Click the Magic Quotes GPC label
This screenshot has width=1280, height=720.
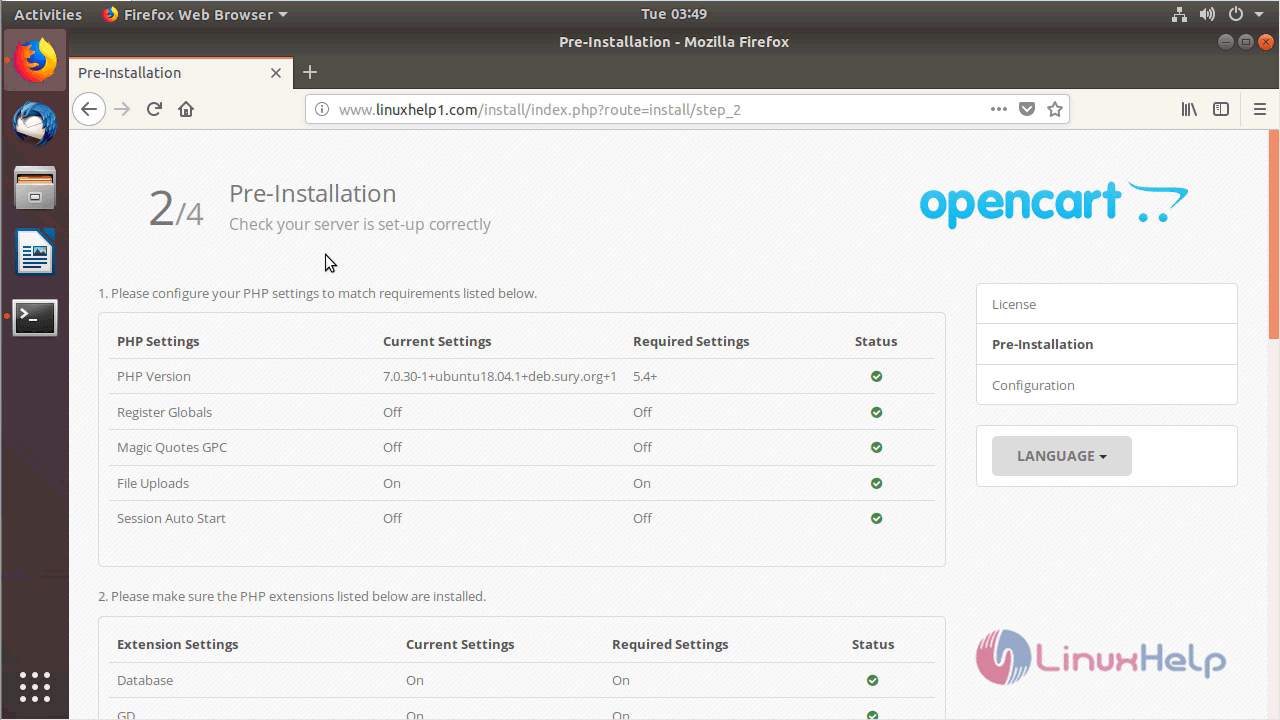tap(172, 447)
